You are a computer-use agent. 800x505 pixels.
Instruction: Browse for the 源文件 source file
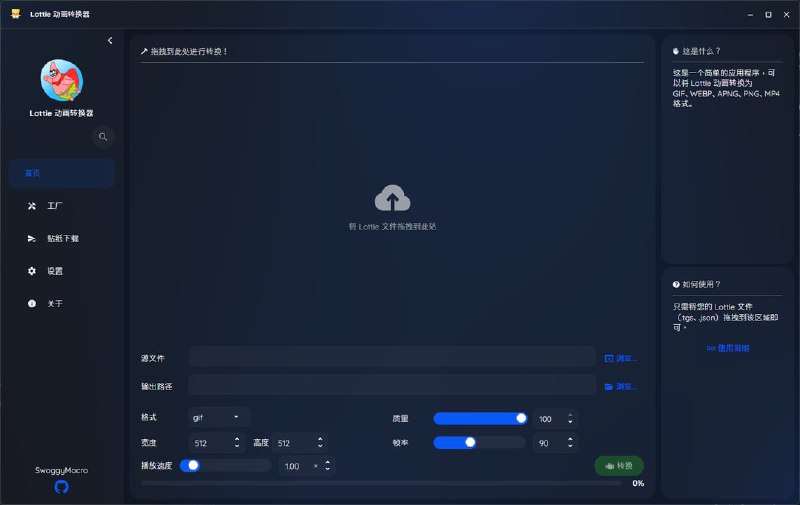pyautogui.click(x=621, y=358)
